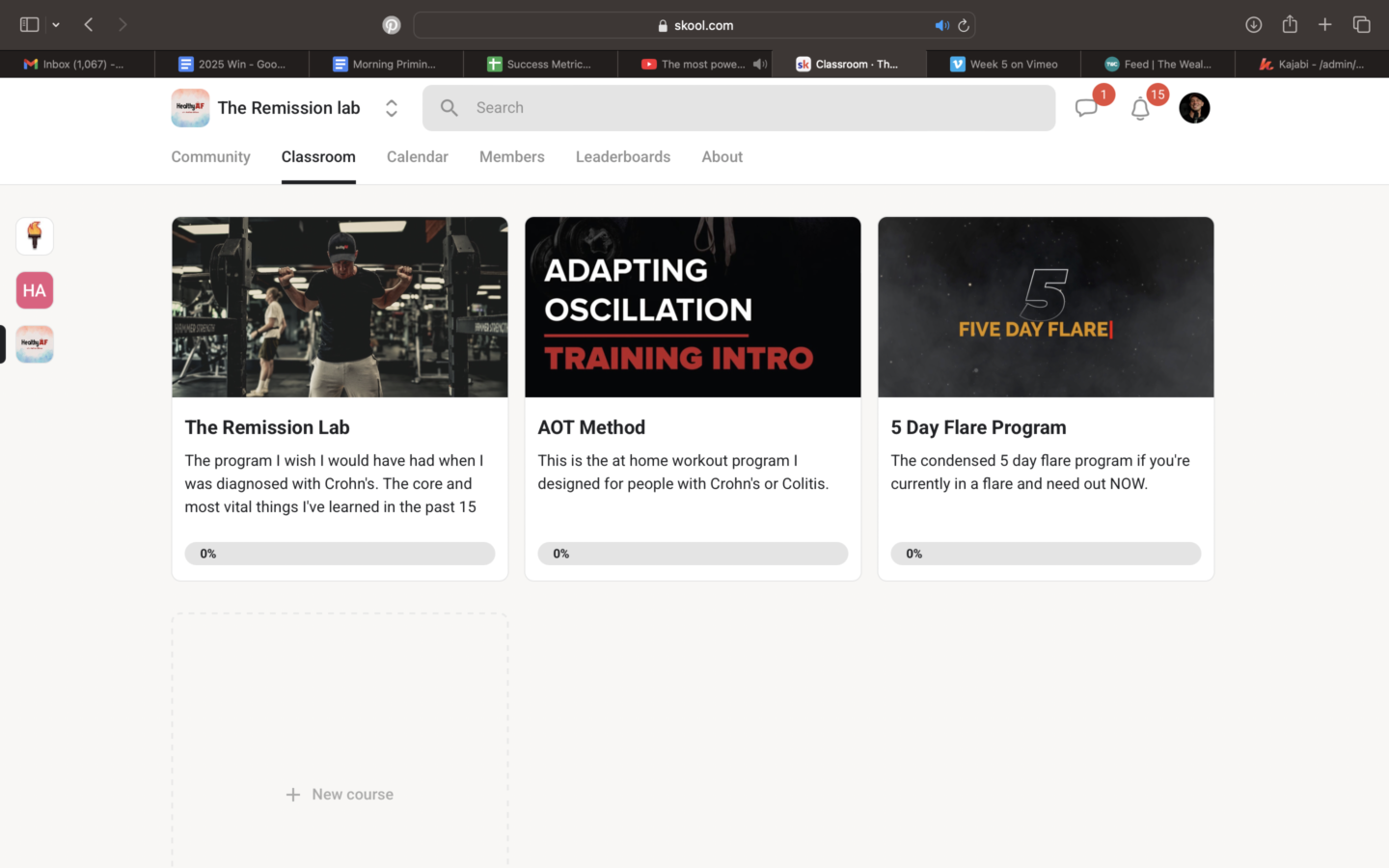Toggle the Safari sidebar
The image size is (1389, 868).
pos(30,25)
